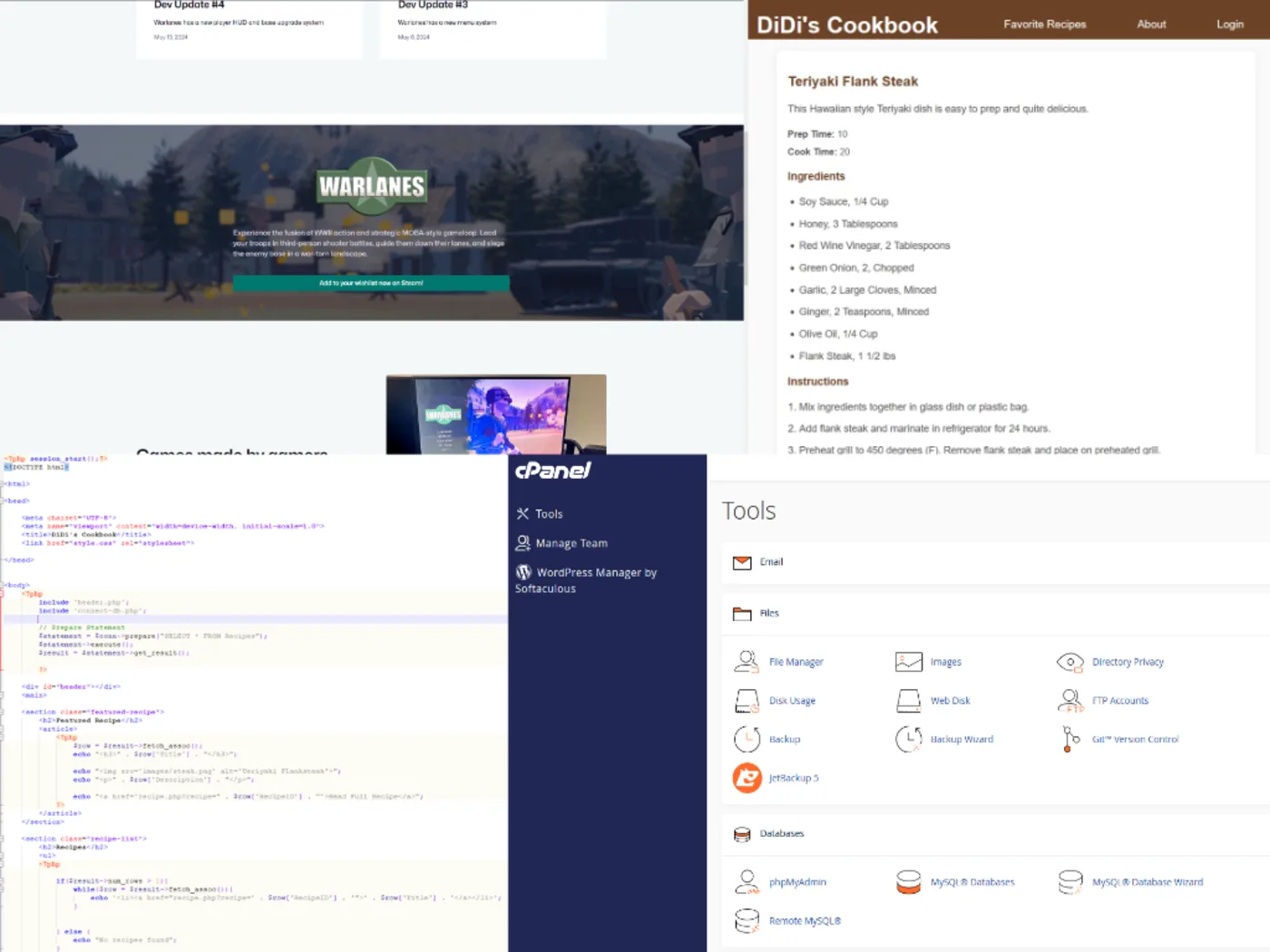Select Tools in cPanel sidebar
Image resolution: width=1270 pixels, height=952 pixels.
coord(549,514)
